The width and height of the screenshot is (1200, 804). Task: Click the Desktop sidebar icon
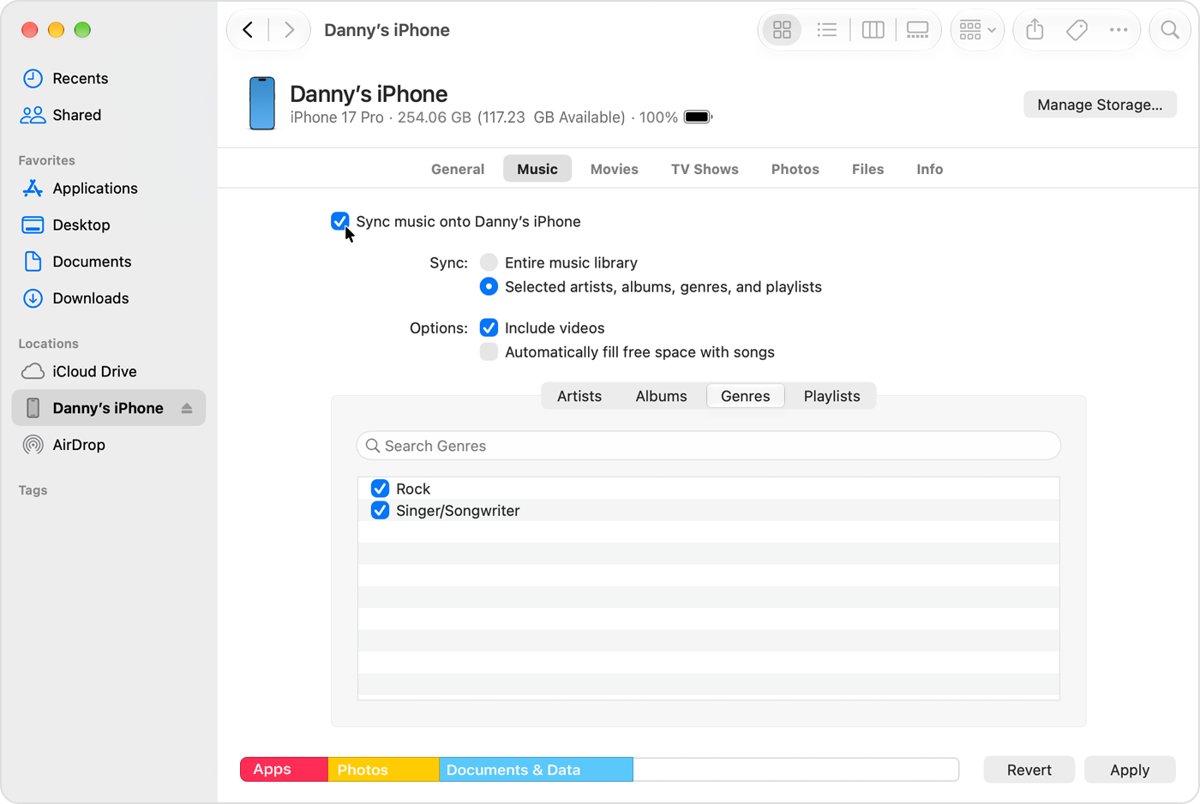[33, 225]
